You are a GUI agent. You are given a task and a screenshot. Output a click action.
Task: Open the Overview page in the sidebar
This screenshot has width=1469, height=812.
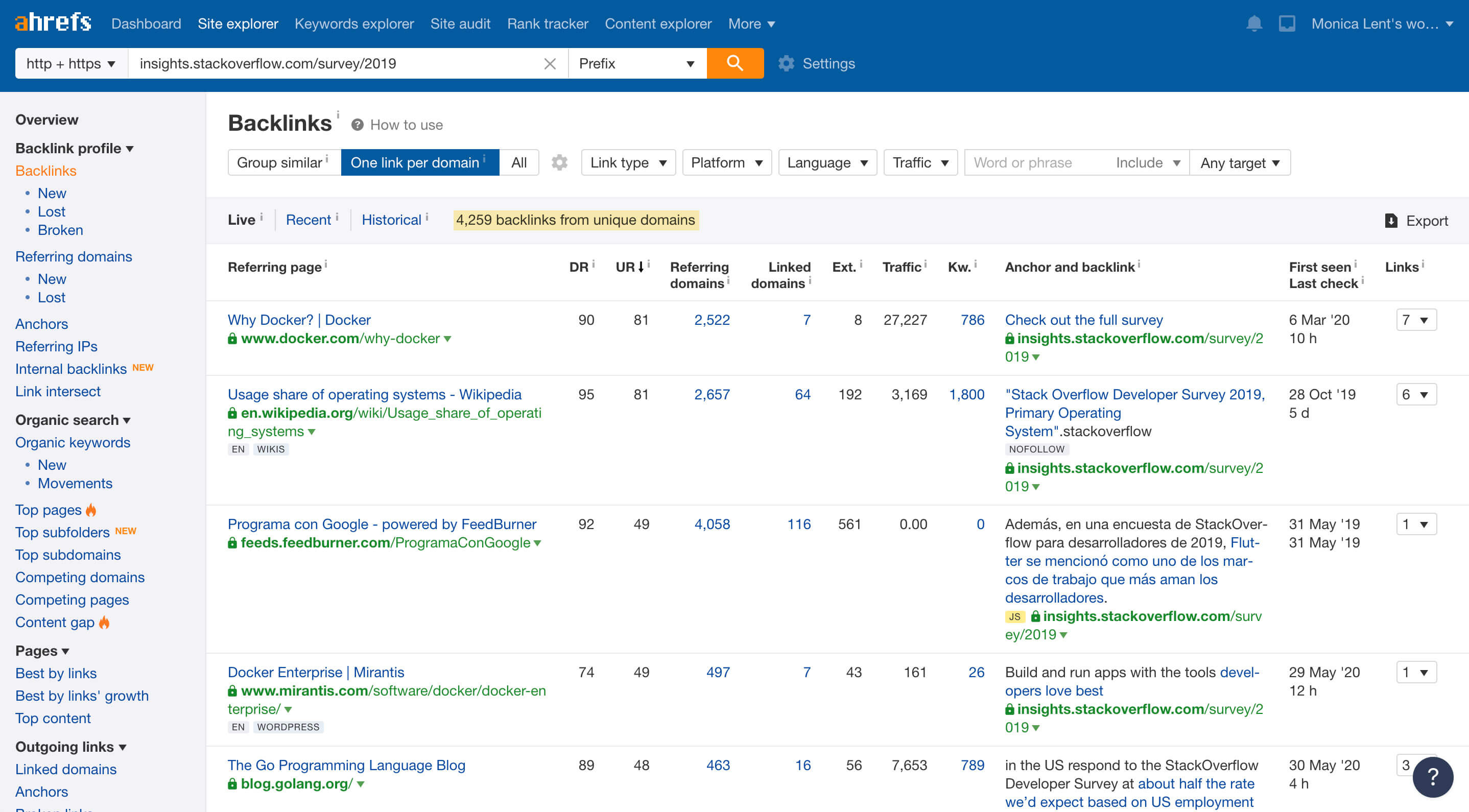(x=47, y=119)
